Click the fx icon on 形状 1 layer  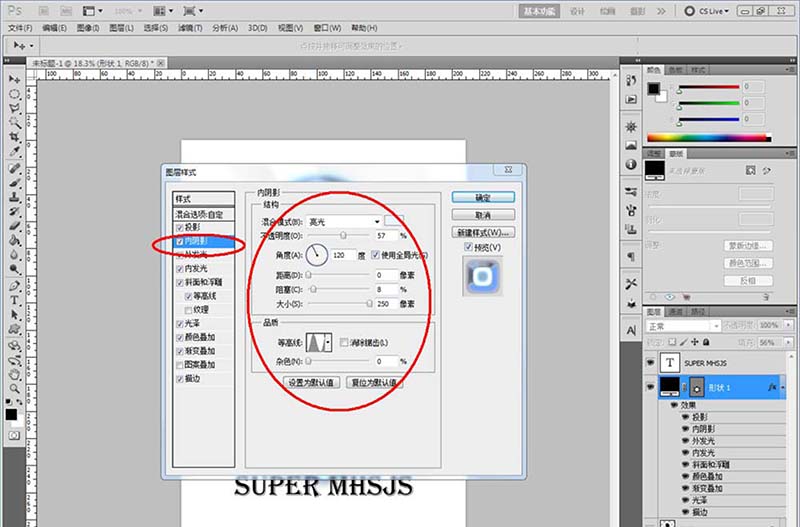coord(772,387)
